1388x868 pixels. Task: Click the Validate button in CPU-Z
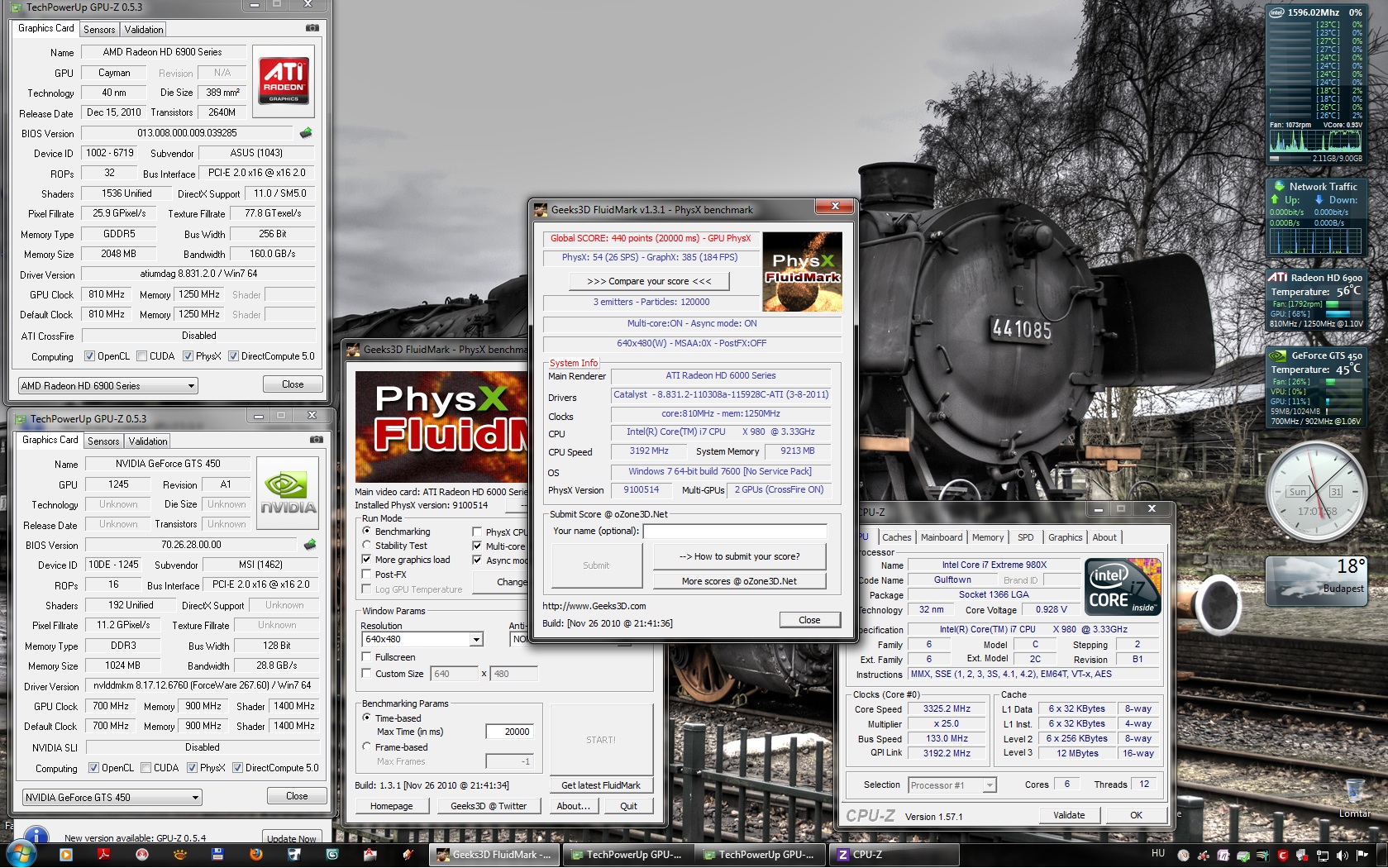click(1069, 815)
